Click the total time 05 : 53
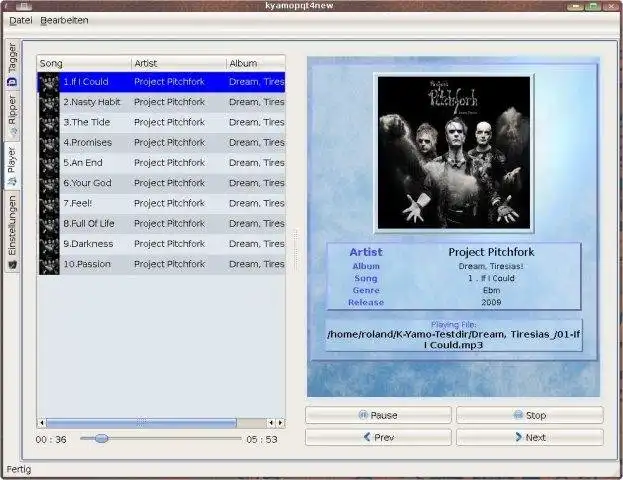This screenshot has height=480, width=623. coord(261,439)
